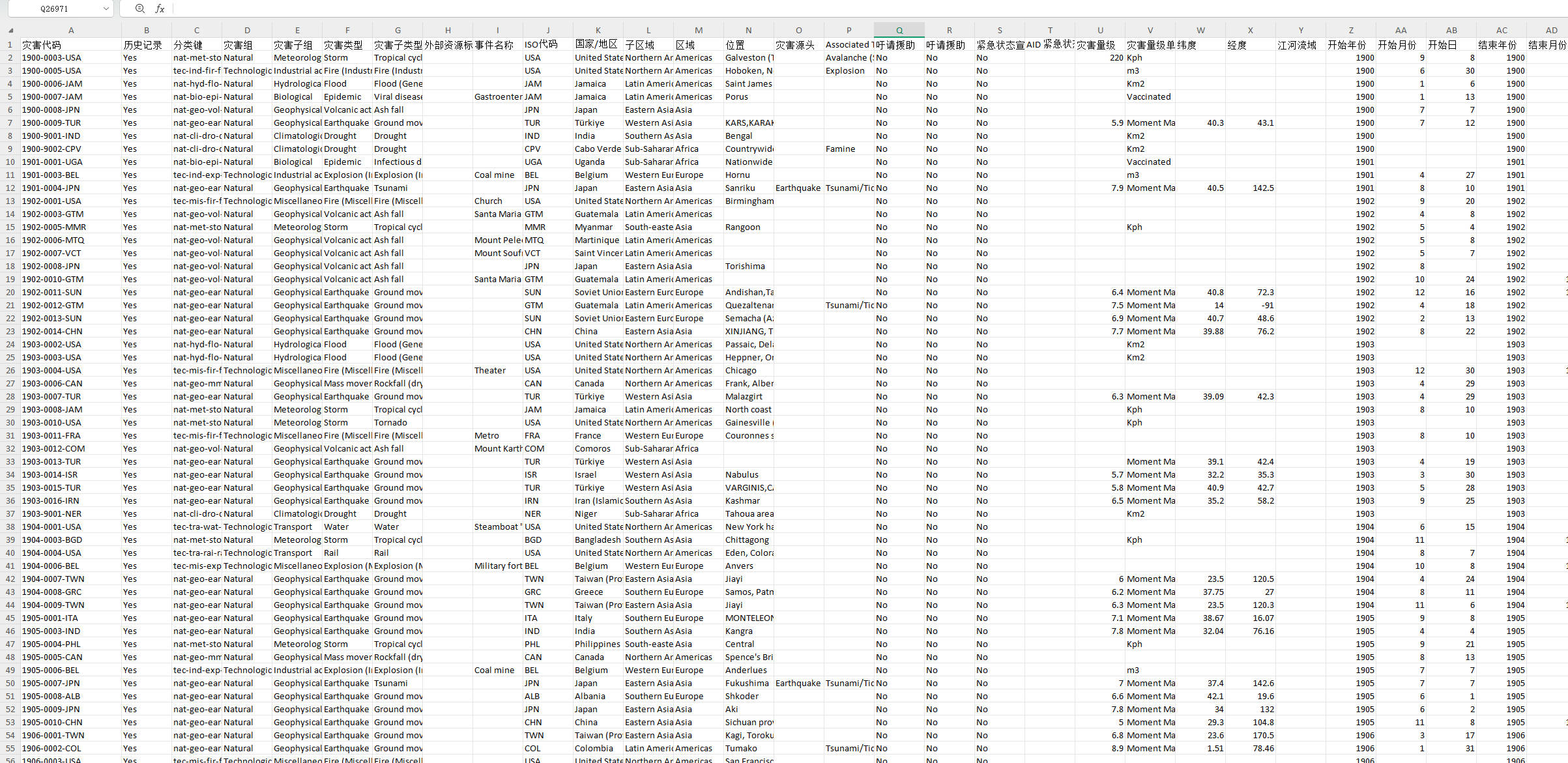Select row 30 header
1568x763 pixels.
click(x=10, y=422)
